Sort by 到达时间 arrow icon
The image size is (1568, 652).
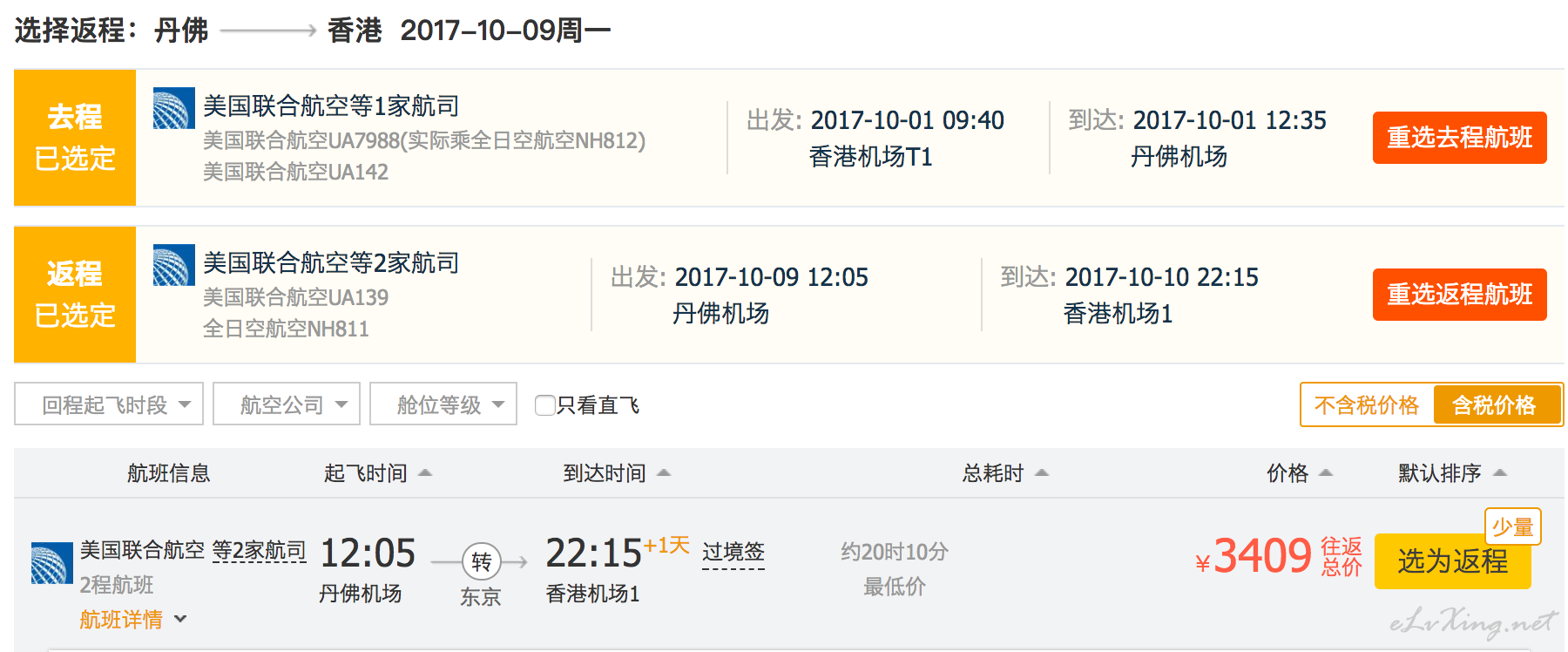(664, 472)
